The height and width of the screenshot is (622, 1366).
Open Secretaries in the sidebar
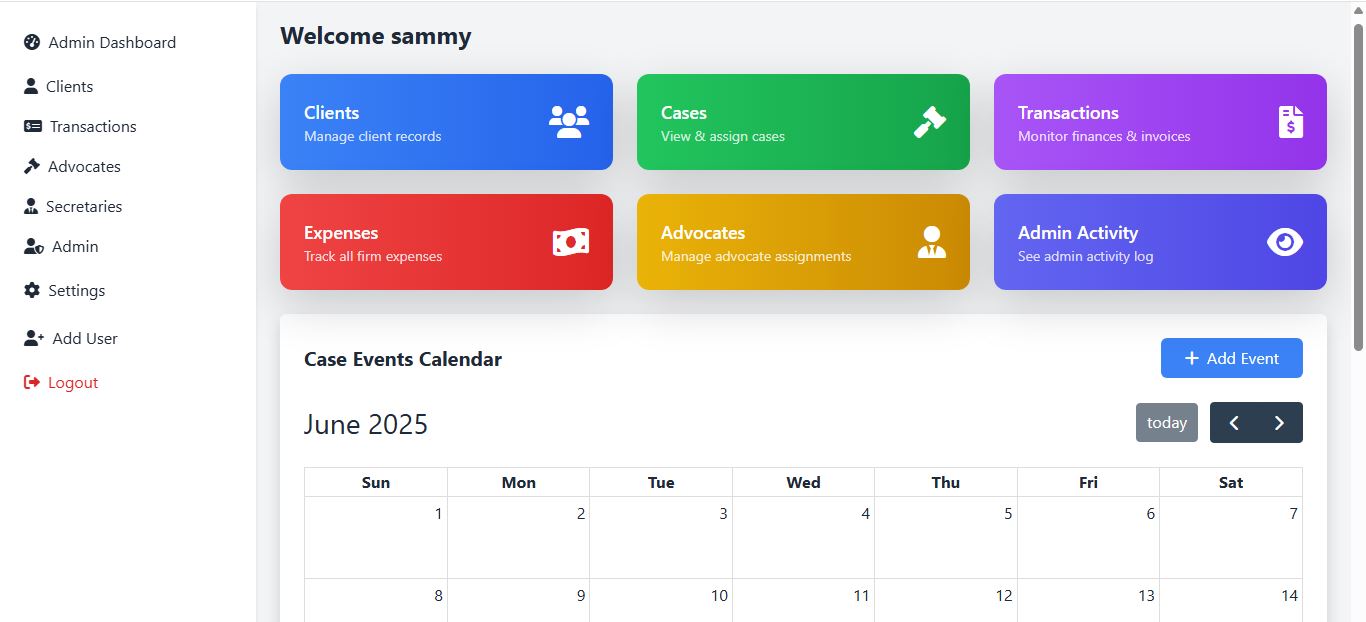83,206
